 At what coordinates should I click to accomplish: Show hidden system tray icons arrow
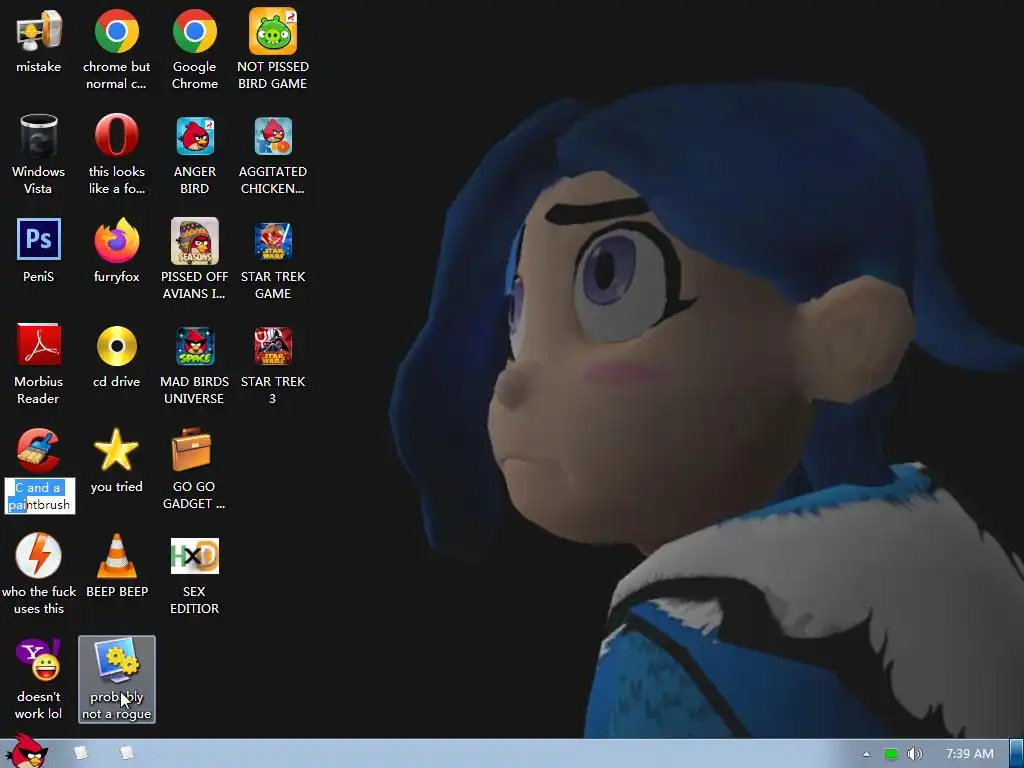(x=866, y=754)
